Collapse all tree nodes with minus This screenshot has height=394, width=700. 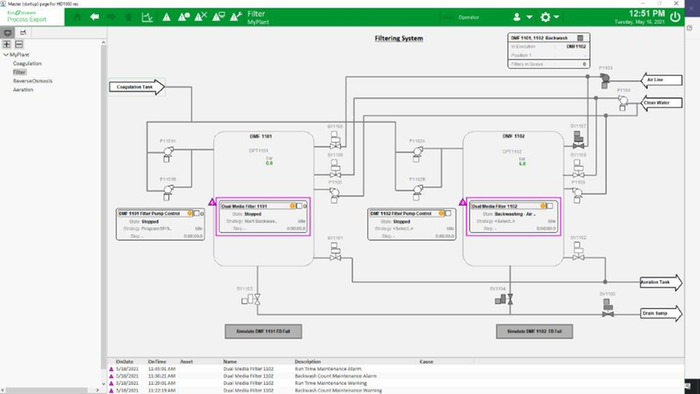pos(19,44)
